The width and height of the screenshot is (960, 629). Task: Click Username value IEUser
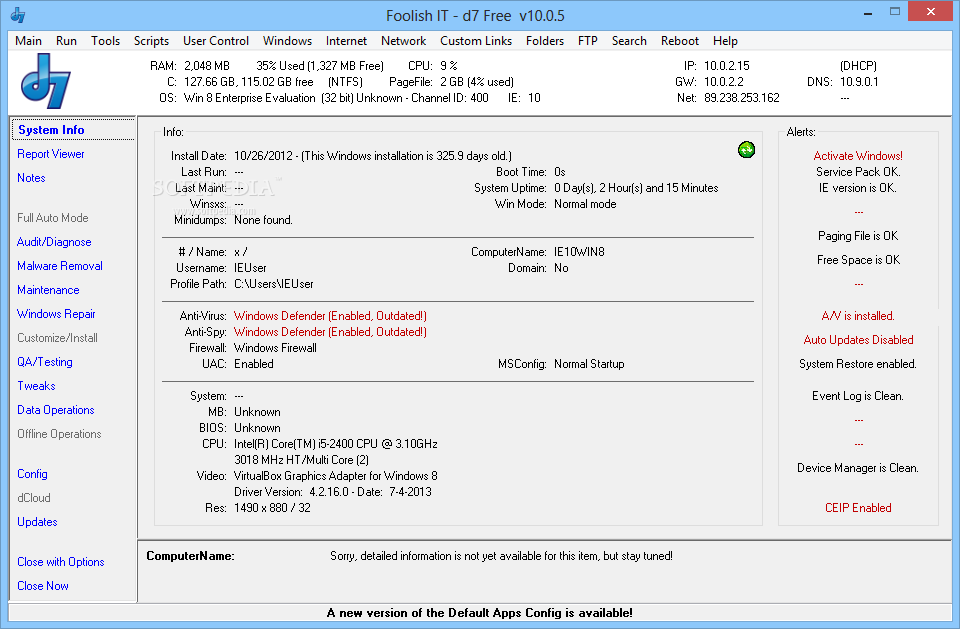[250, 268]
